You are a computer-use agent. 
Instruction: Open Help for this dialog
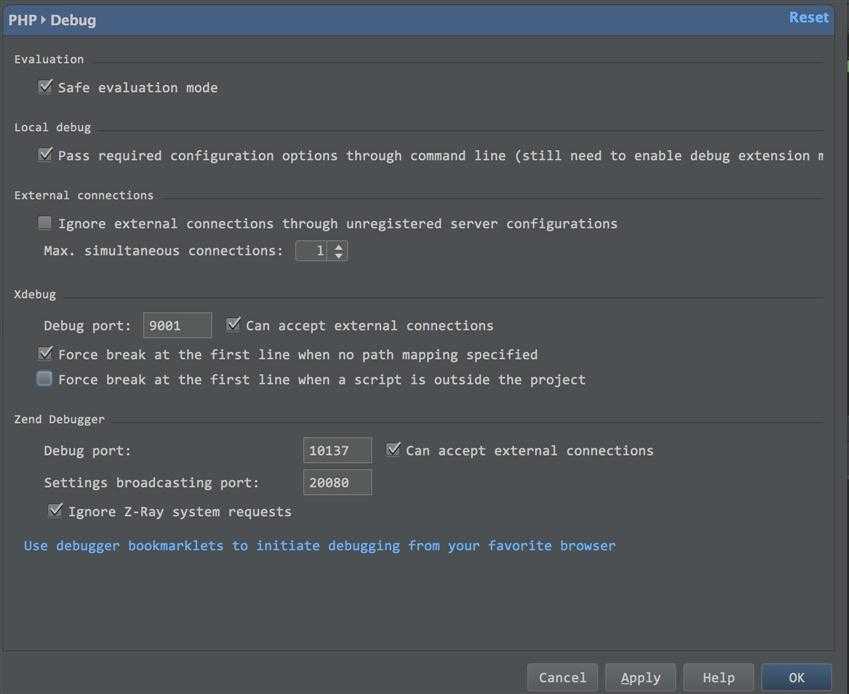tap(719, 678)
